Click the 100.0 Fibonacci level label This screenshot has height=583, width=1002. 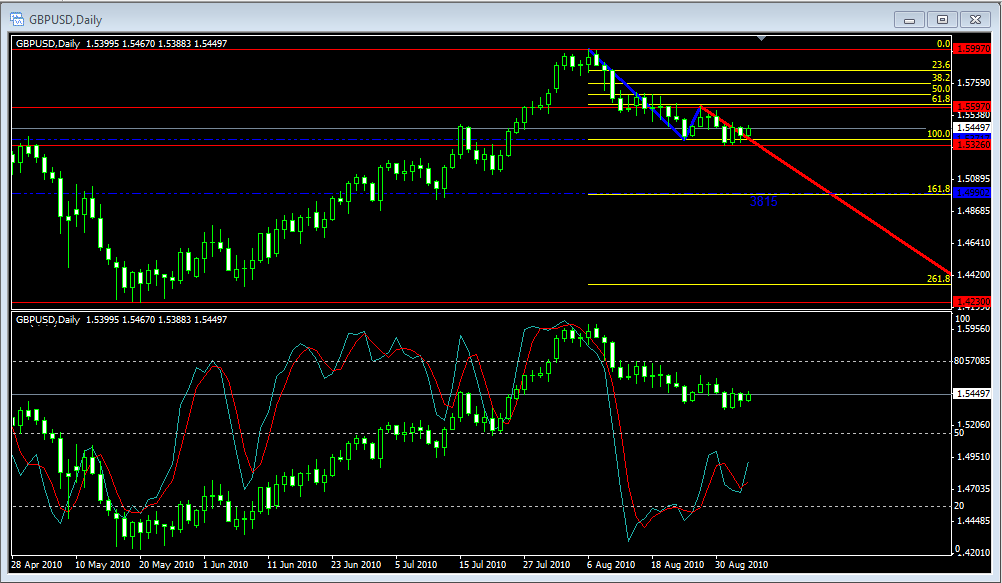[938, 133]
